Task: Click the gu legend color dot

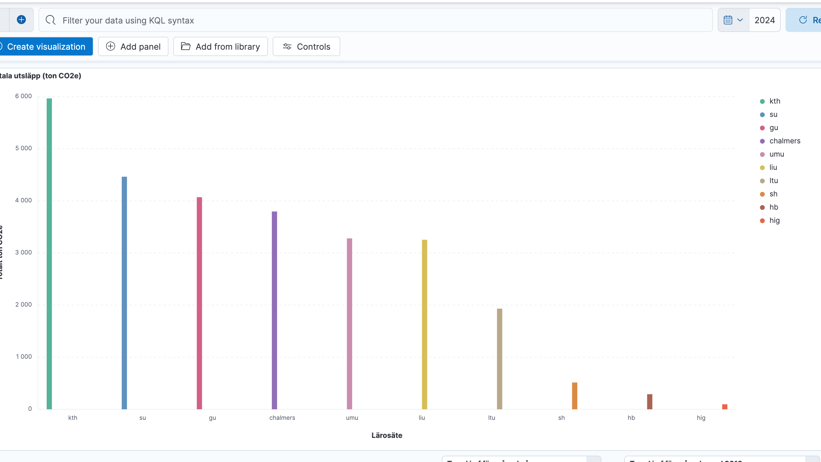Action: point(762,128)
